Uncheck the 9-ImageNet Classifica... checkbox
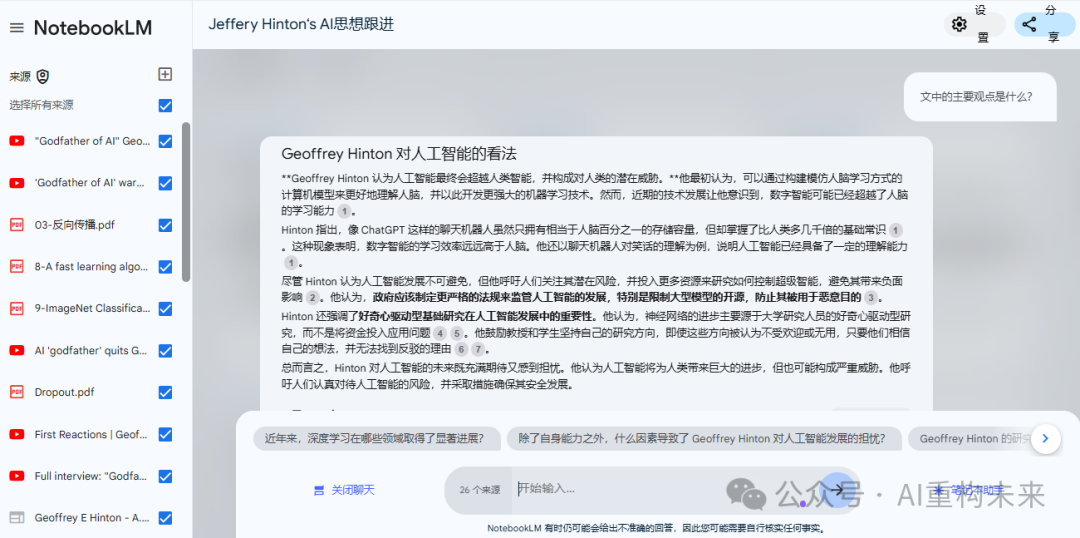This screenshot has width=1080, height=538. click(x=165, y=309)
